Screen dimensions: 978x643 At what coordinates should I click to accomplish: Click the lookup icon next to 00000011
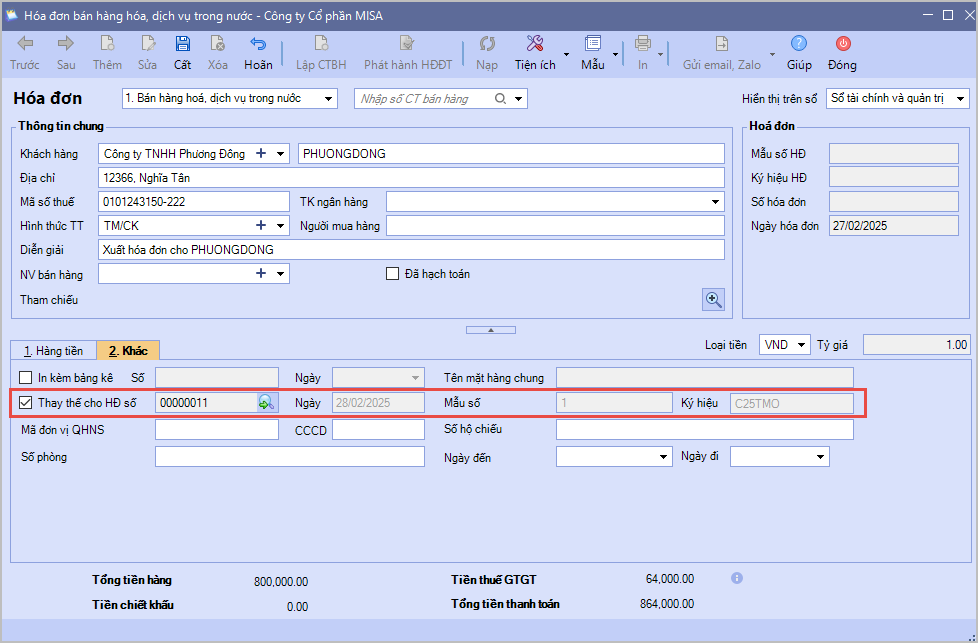(x=266, y=403)
